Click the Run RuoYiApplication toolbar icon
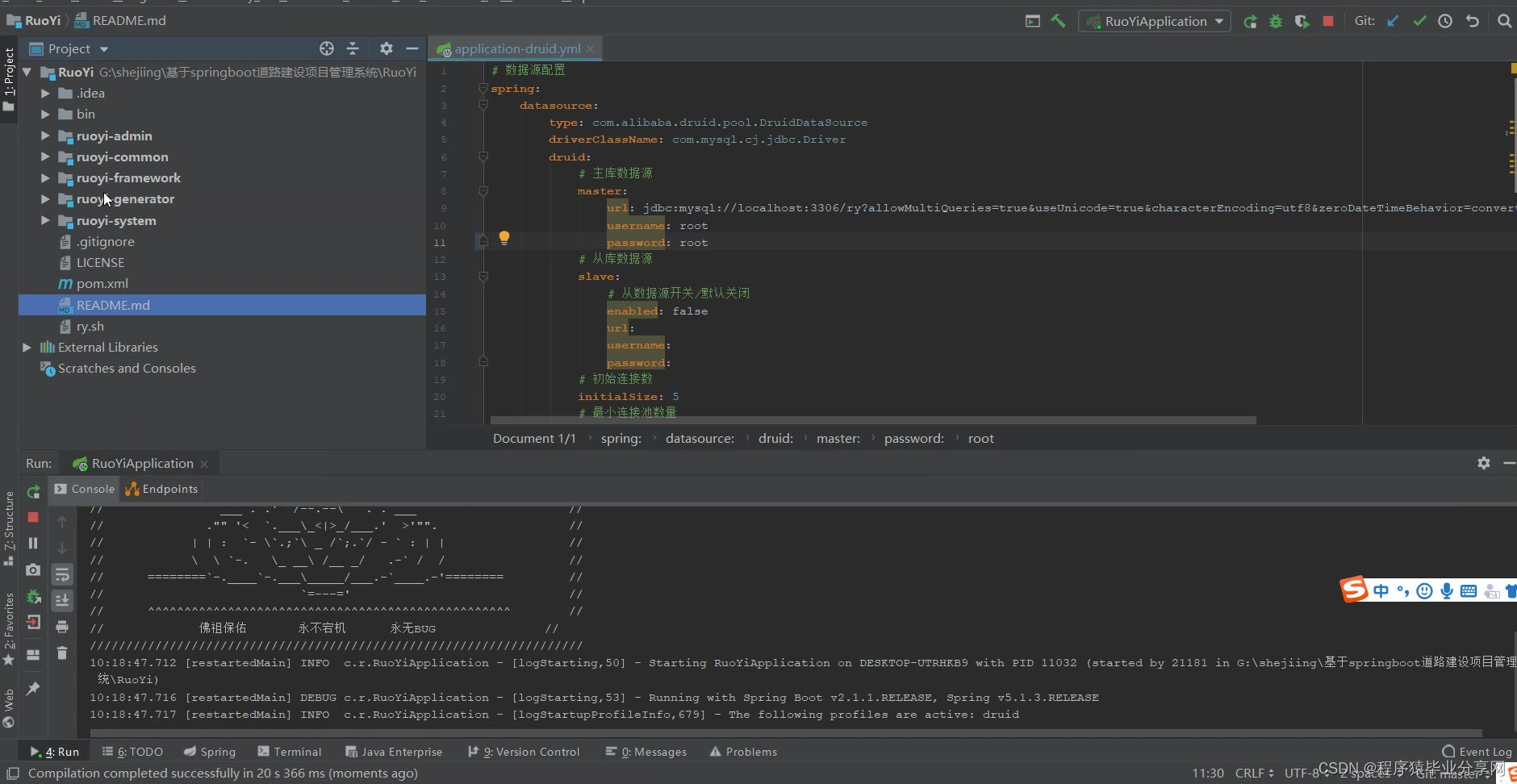The width and height of the screenshot is (1517, 784). click(x=1250, y=21)
